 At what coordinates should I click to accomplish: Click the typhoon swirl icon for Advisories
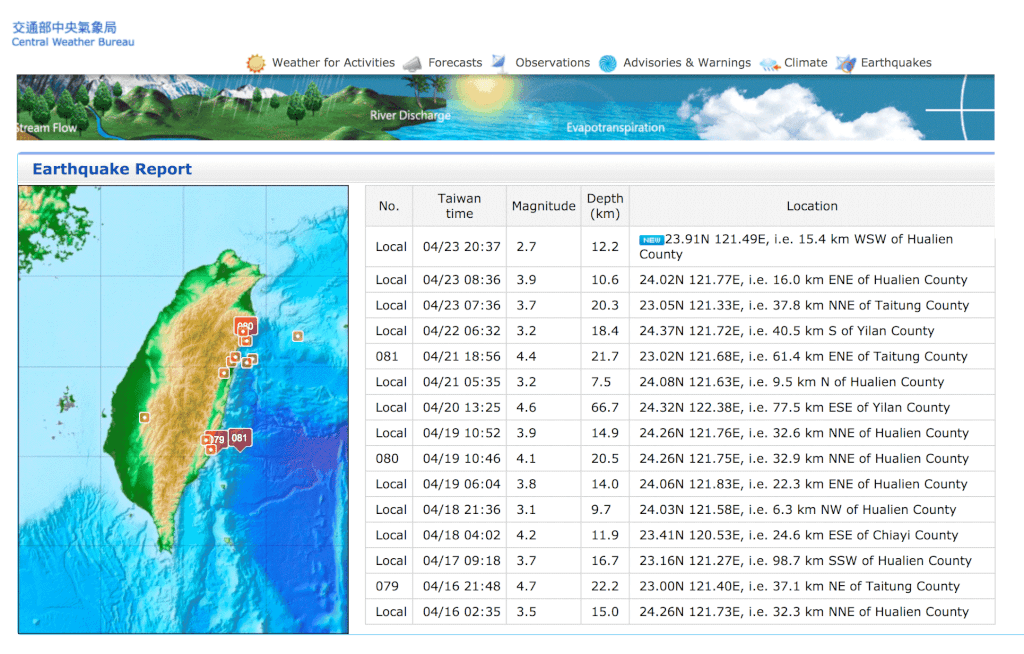(608, 63)
